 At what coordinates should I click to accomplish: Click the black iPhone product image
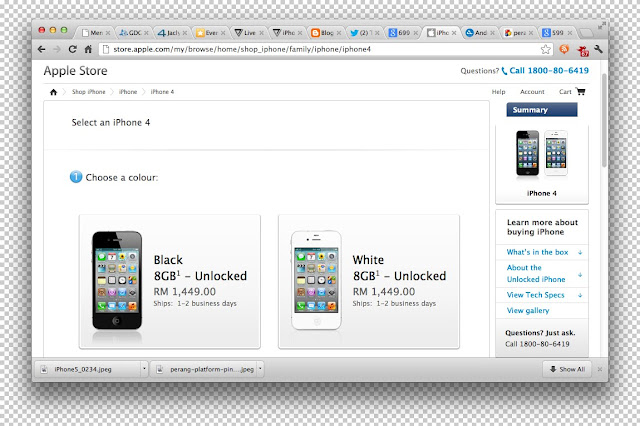[117, 280]
